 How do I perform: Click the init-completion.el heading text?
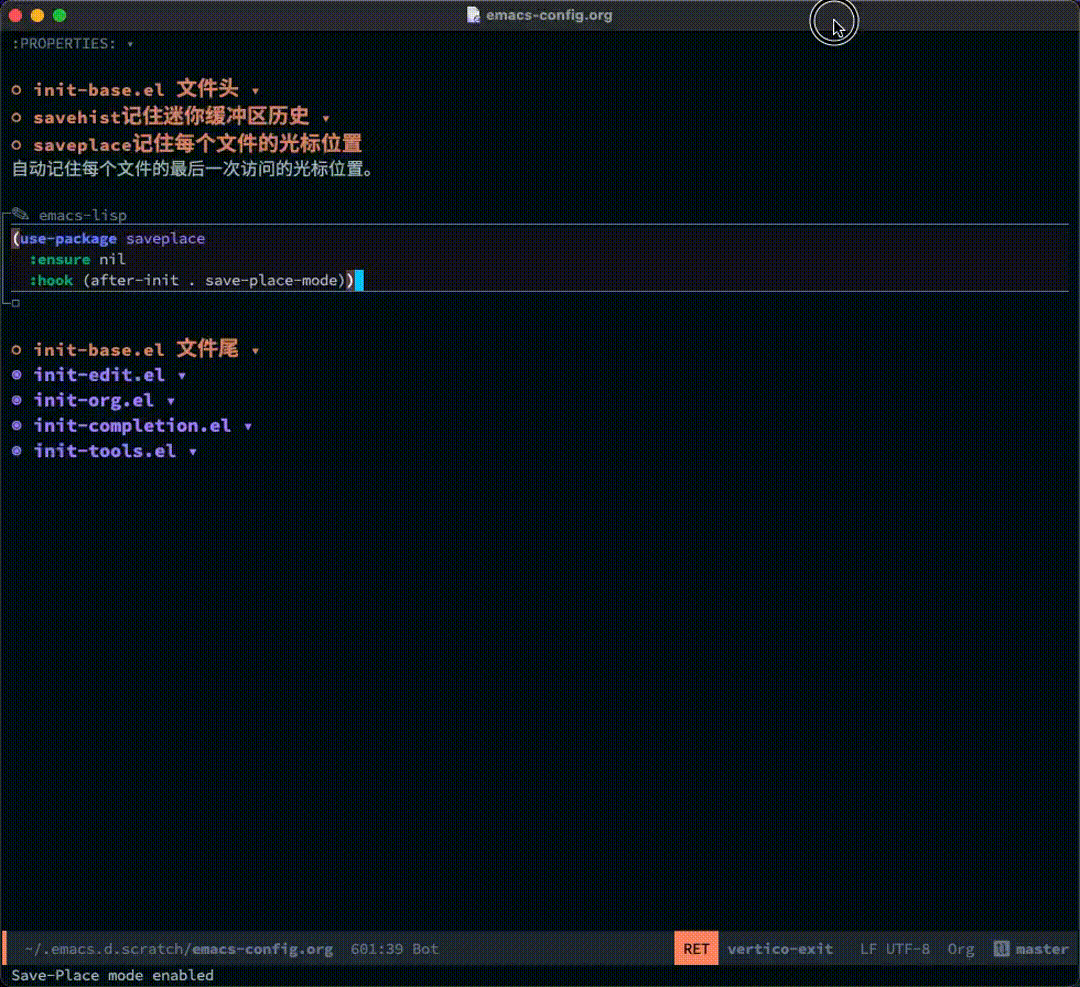point(132,426)
